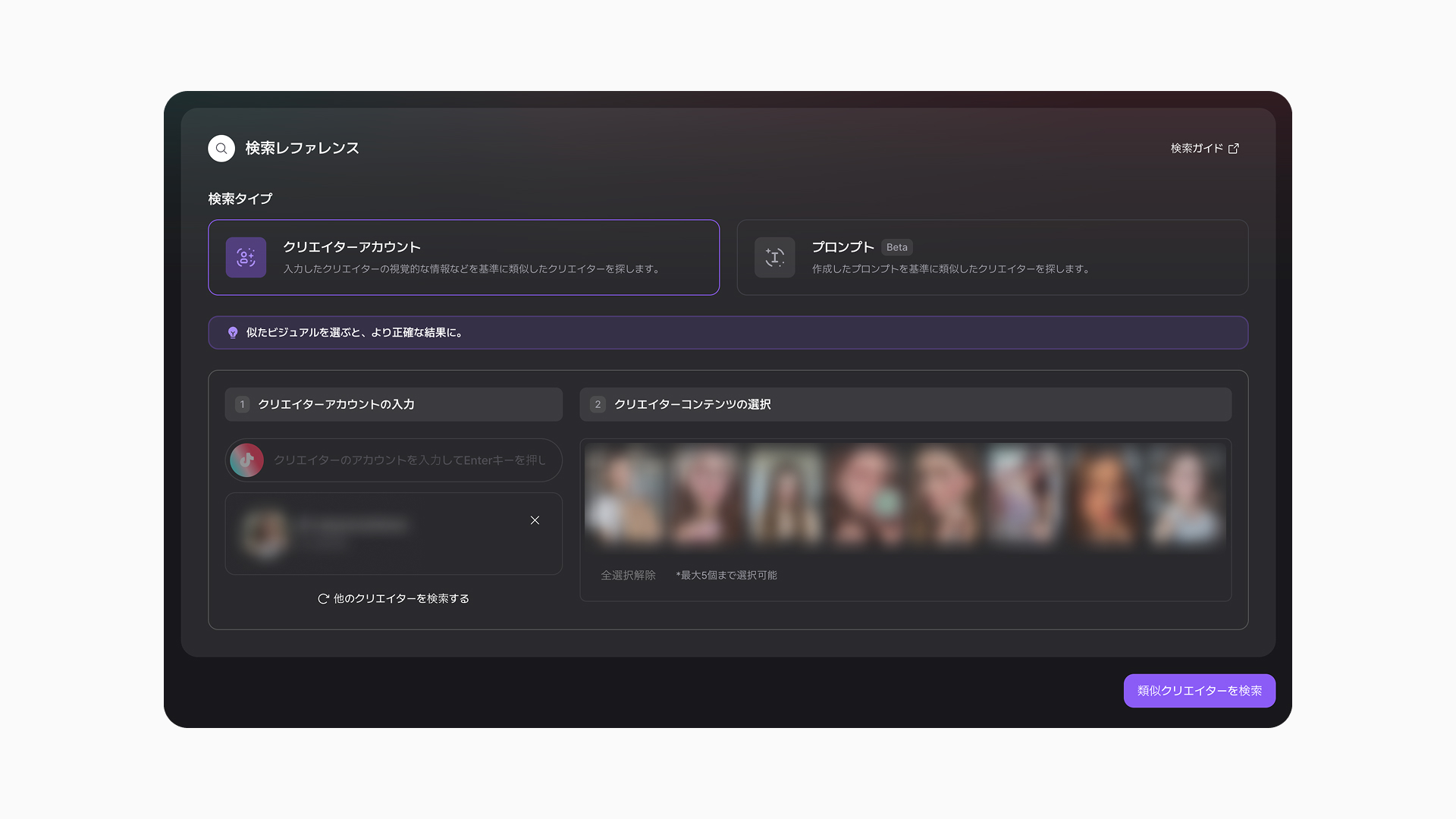Click step 1 クリエイターアカウントの入力 header
Screen dimensions: 1456x819
point(394,405)
